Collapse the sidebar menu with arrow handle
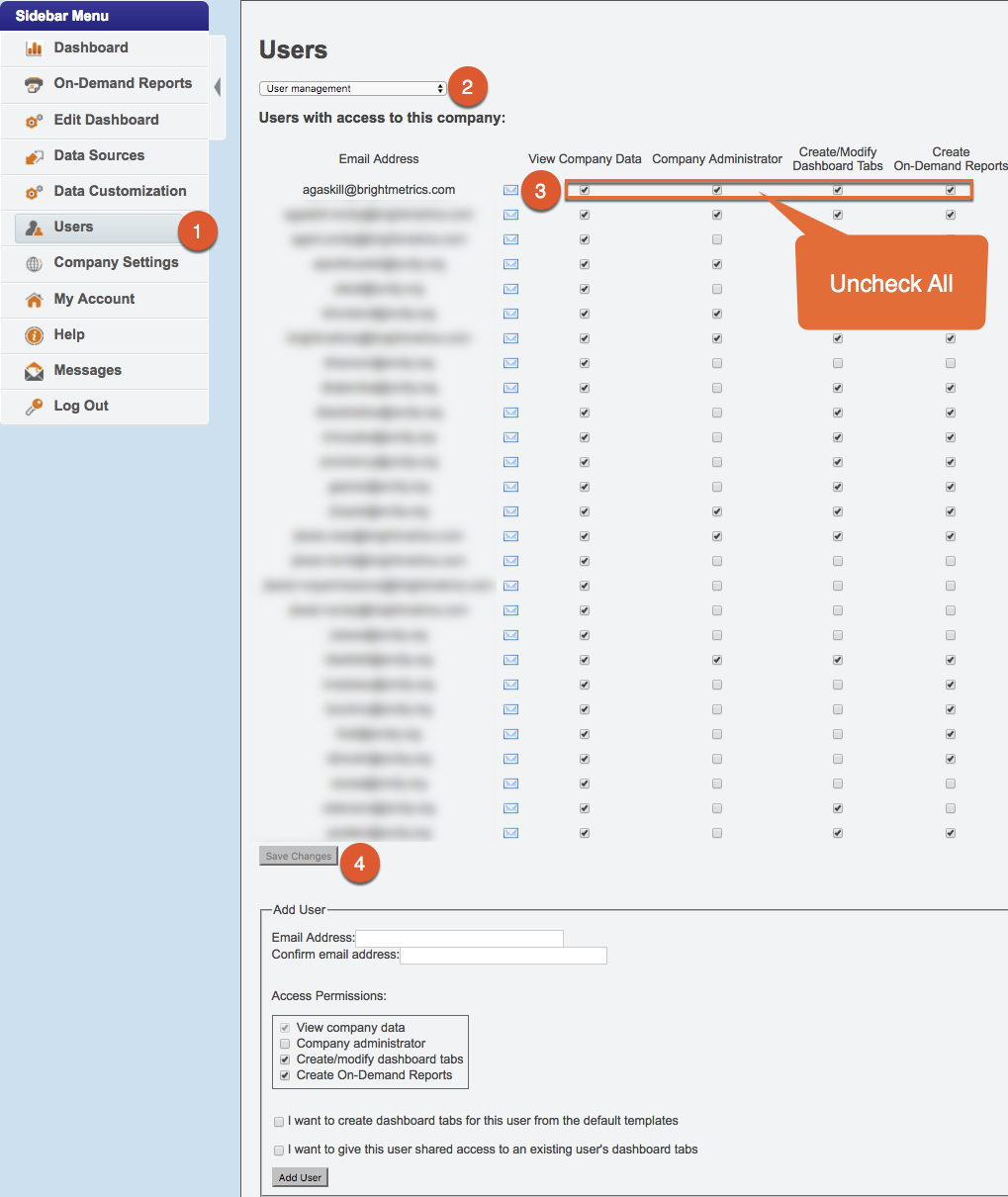This screenshot has width=1008, height=1197. tap(218, 87)
